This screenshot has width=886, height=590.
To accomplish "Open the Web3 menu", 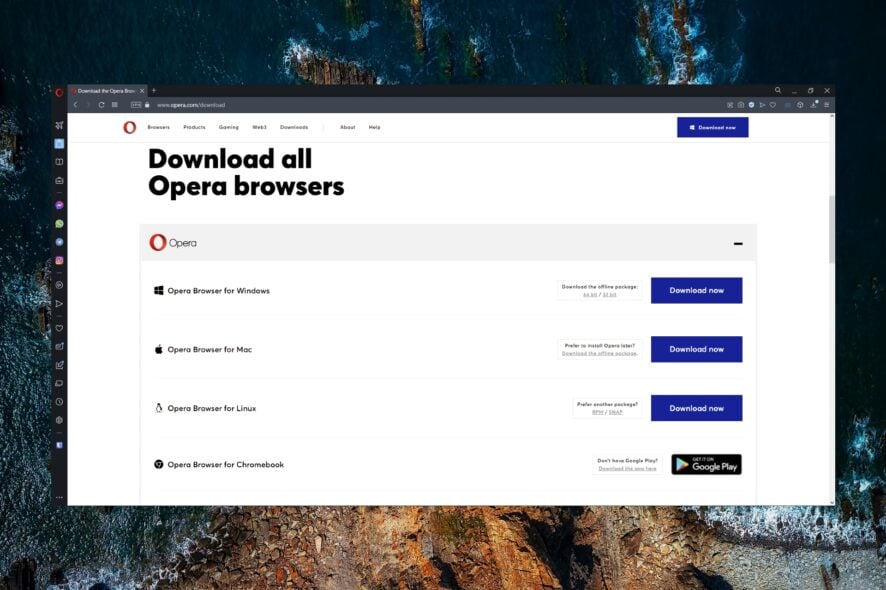I will tap(259, 127).
